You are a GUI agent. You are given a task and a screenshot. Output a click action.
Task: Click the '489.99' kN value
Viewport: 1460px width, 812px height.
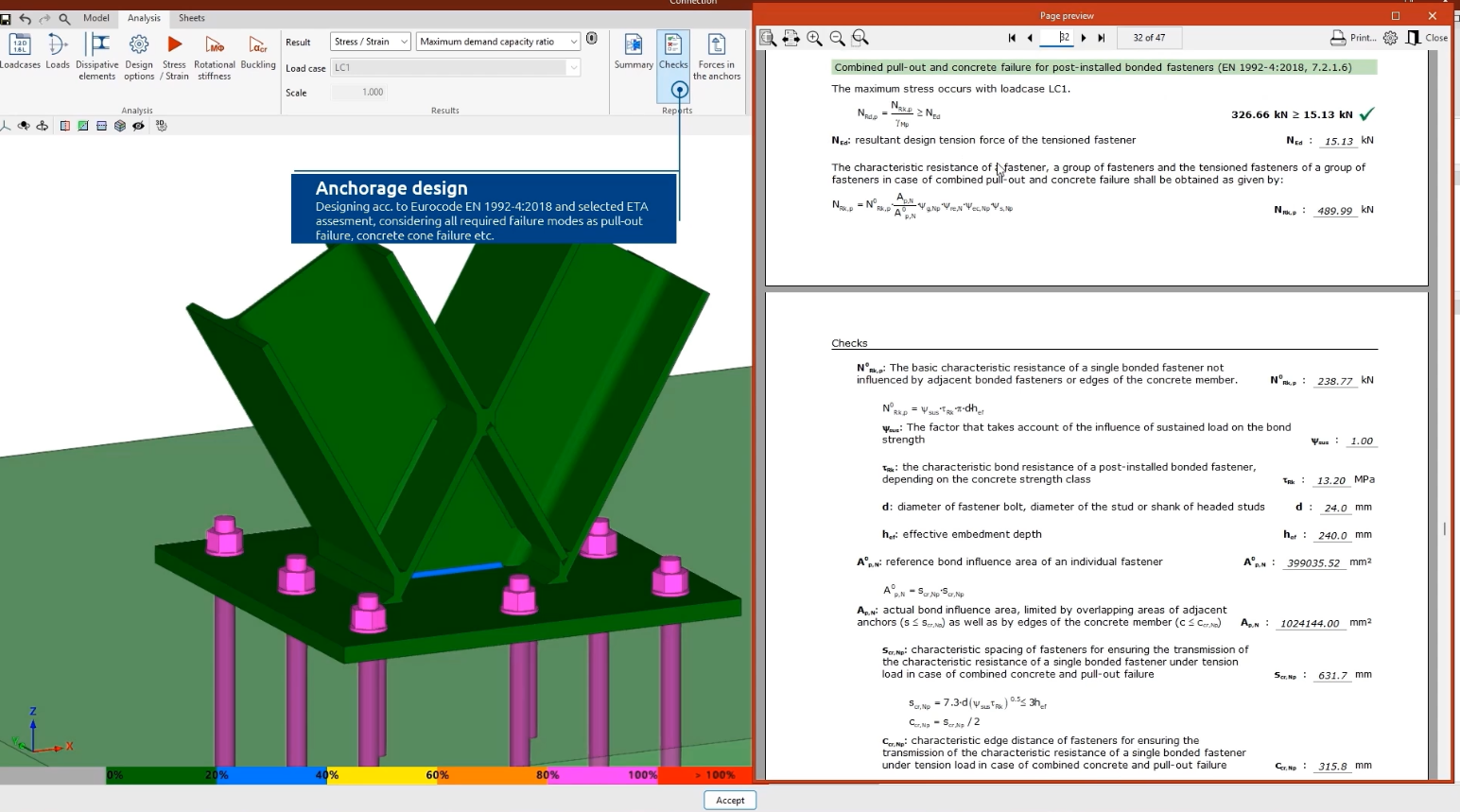(1334, 211)
